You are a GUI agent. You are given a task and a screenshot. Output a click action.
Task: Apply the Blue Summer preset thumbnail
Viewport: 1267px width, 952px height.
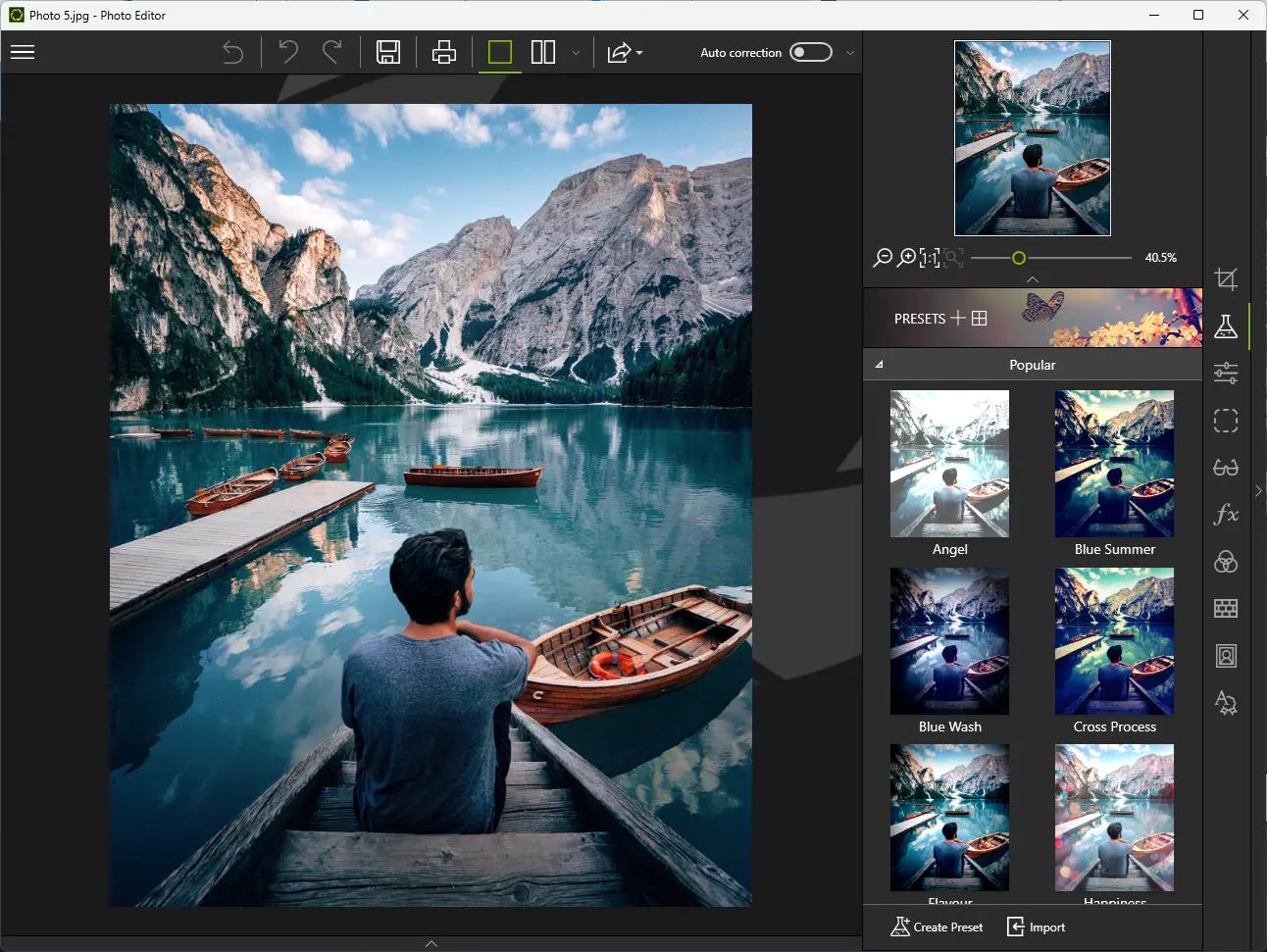point(1114,464)
